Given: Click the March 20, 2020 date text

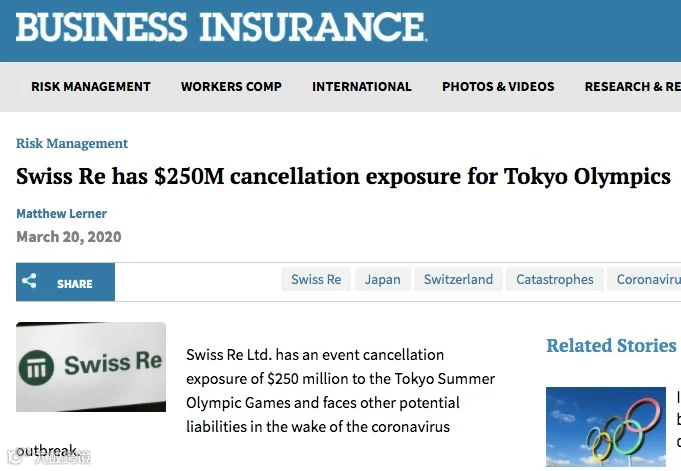Looking at the screenshot, I should pyautogui.click(x=69, y=237).
